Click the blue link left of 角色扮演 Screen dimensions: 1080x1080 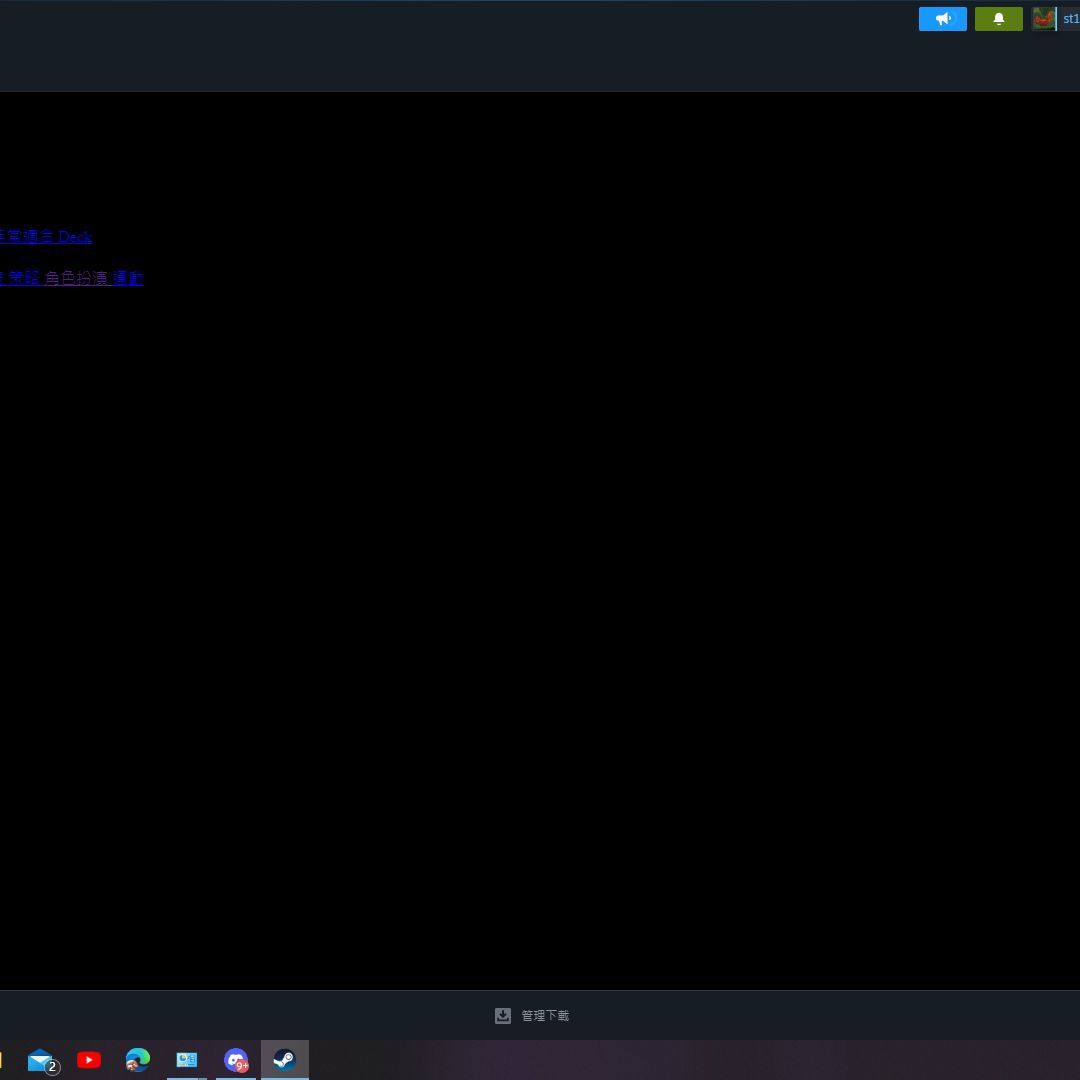coord(24,278)
